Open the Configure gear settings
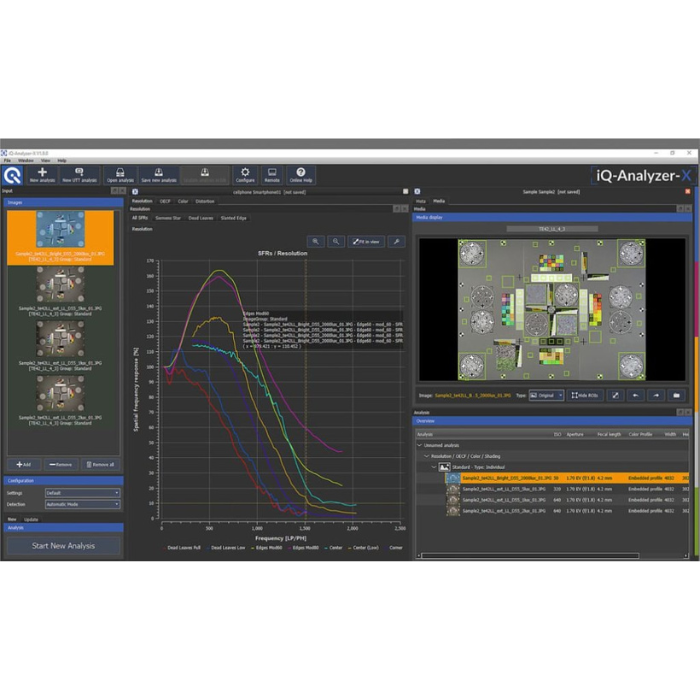 (245, 175)
